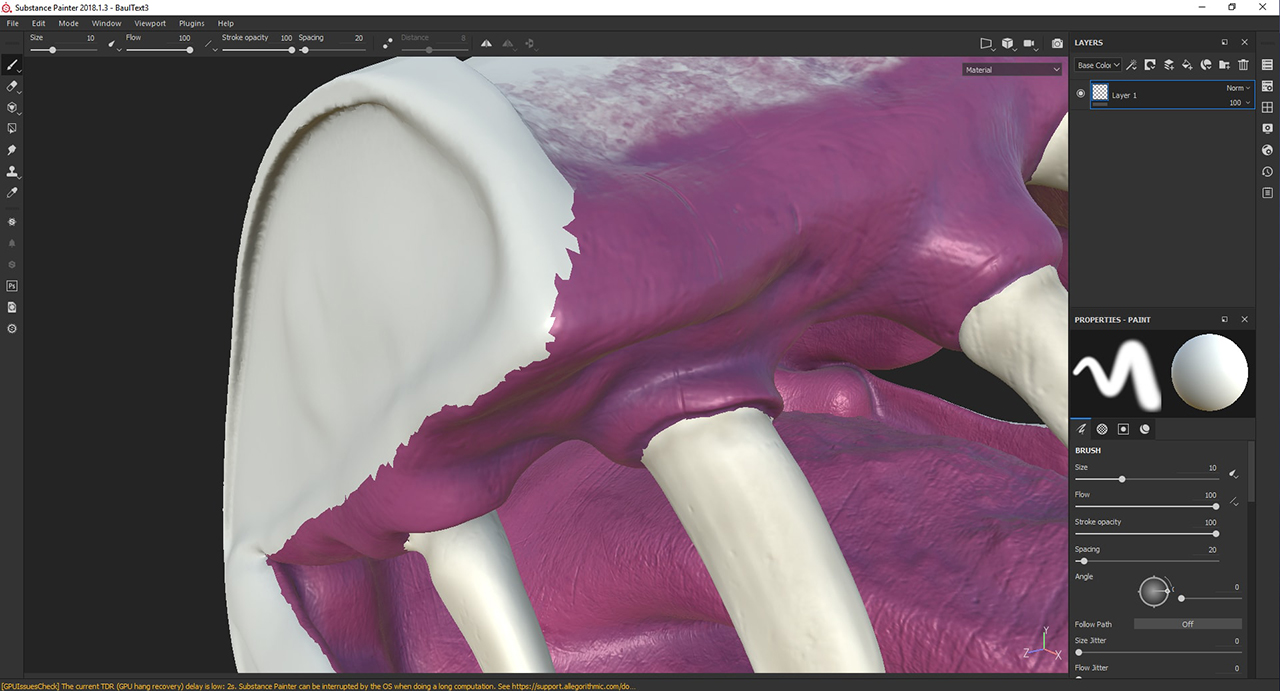Viewport: 1280px width, 691px height.
Task: Select the Projection tool
Action: tap(12, 107)
